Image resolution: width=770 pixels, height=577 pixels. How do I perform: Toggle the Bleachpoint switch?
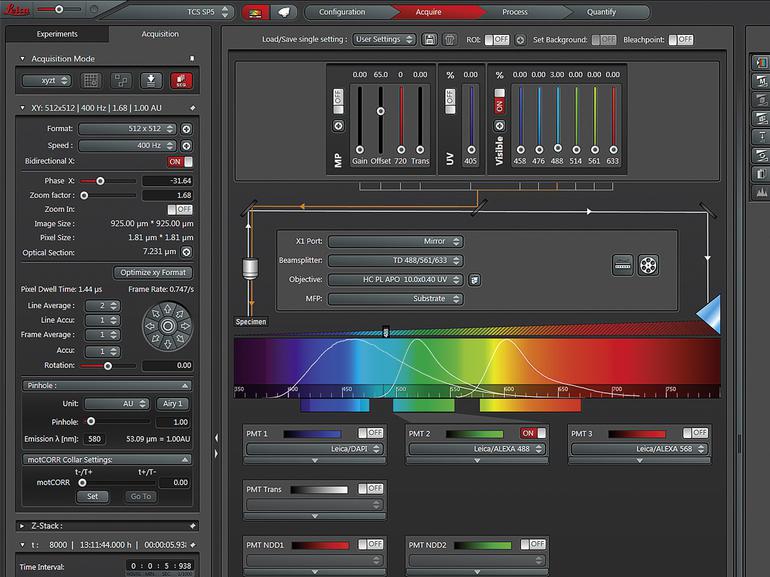[x=681, y=39]
